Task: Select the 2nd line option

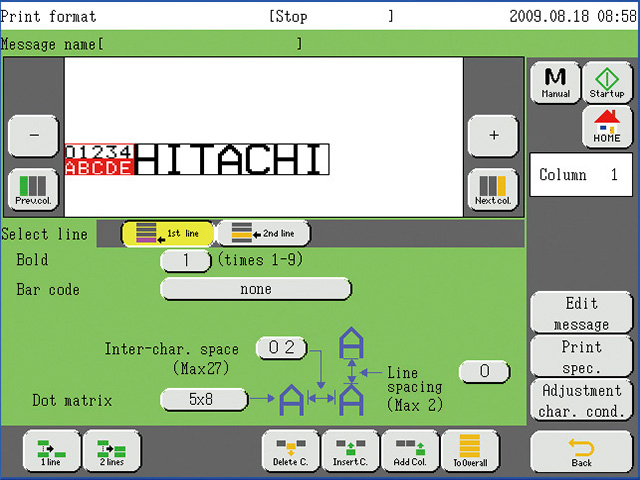Action: click(x=263, y=234)
